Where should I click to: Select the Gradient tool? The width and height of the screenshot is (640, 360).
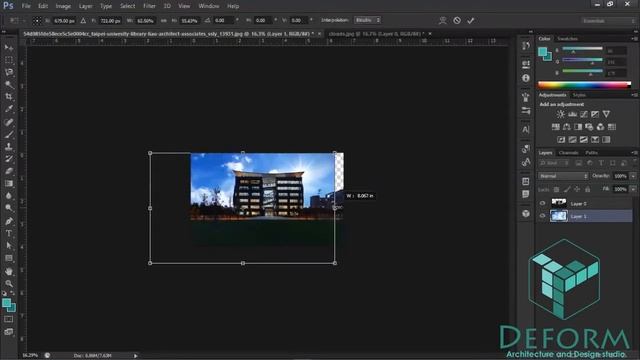[9, 183]
